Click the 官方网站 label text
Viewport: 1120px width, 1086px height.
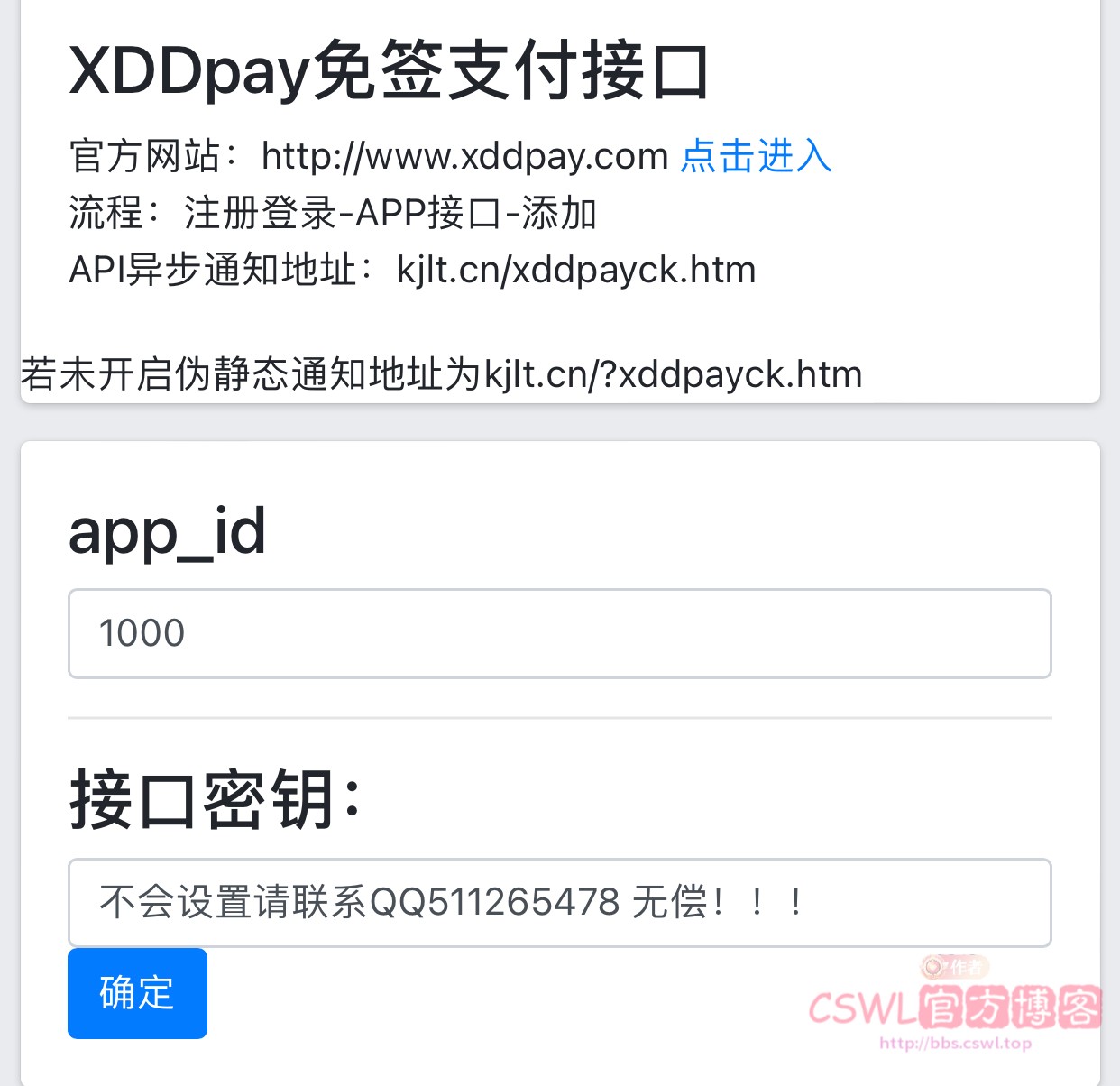(x=144, y=156)
